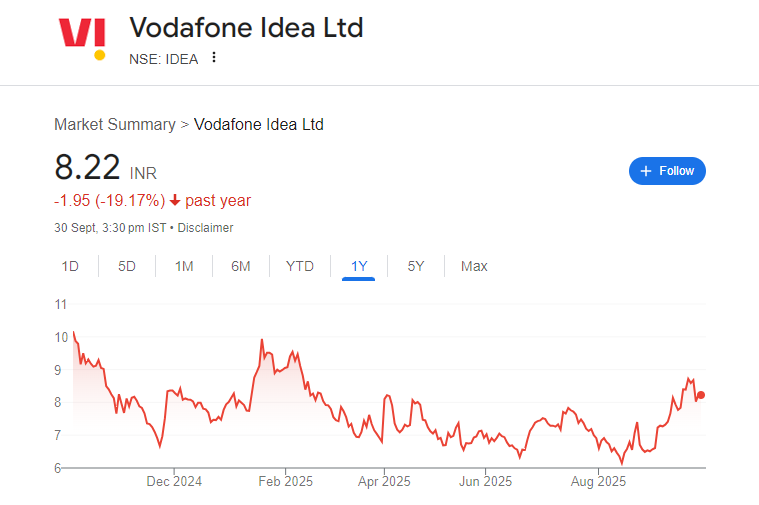Show the 5Y price history
Screen dimensions: 759x505
416,266
